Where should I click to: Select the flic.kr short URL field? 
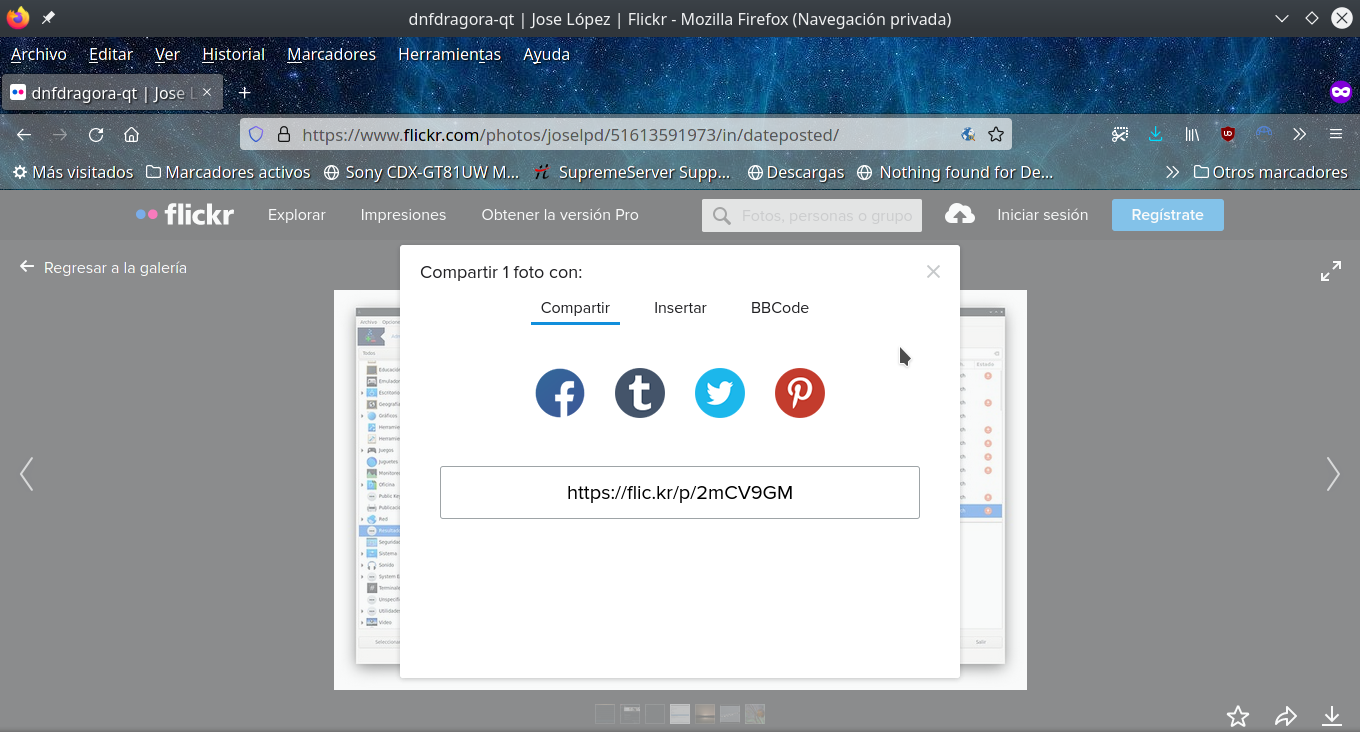point(680,492)
